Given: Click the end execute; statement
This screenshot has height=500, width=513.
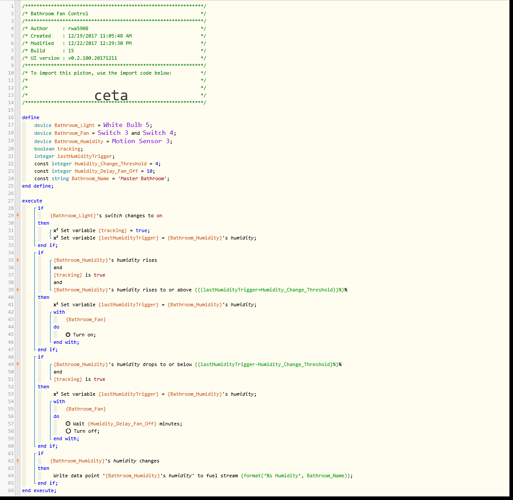Looking at the screenshot, I should tap(39, 490).
